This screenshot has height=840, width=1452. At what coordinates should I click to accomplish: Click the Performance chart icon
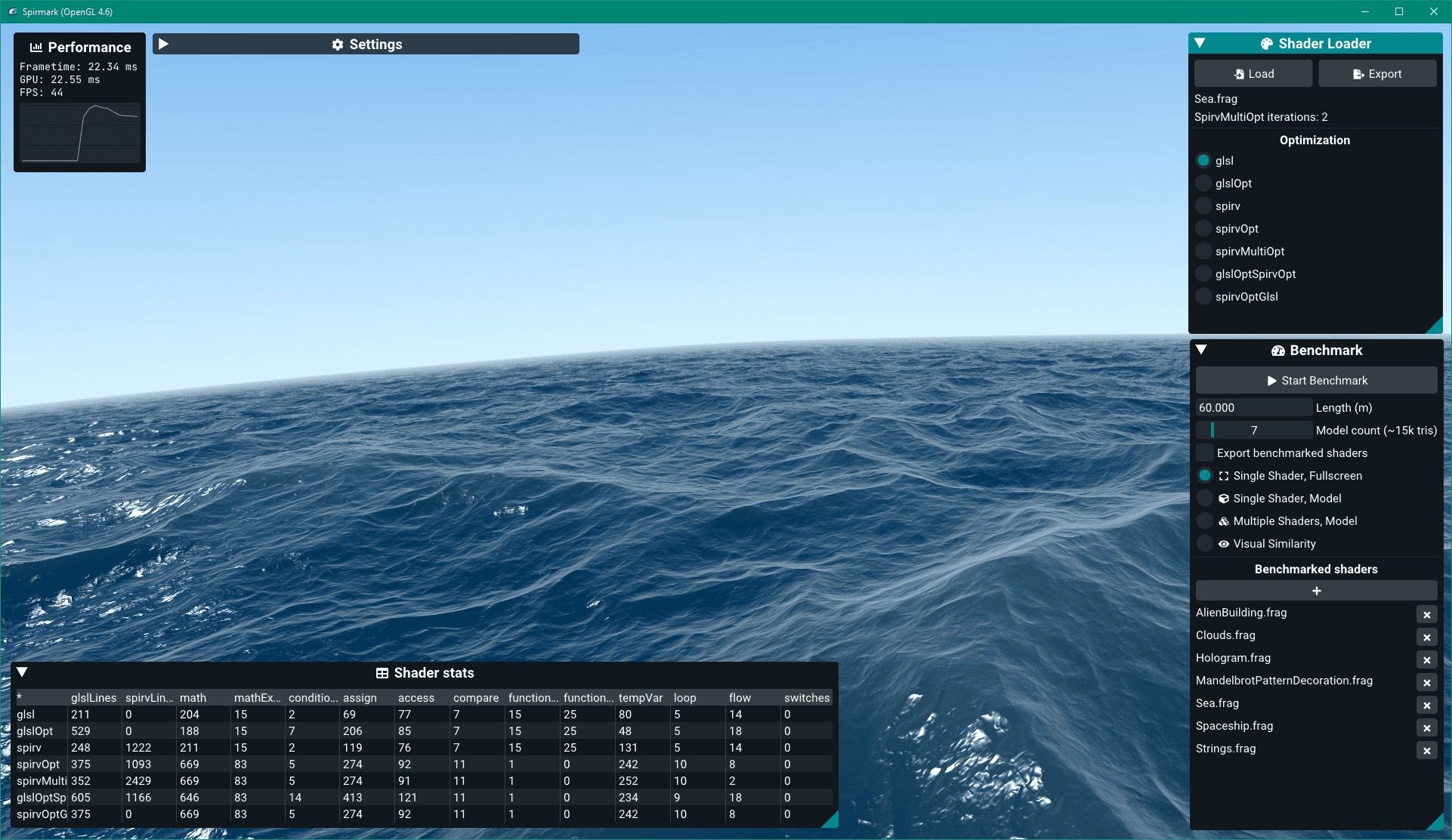[x=36, y=48]
